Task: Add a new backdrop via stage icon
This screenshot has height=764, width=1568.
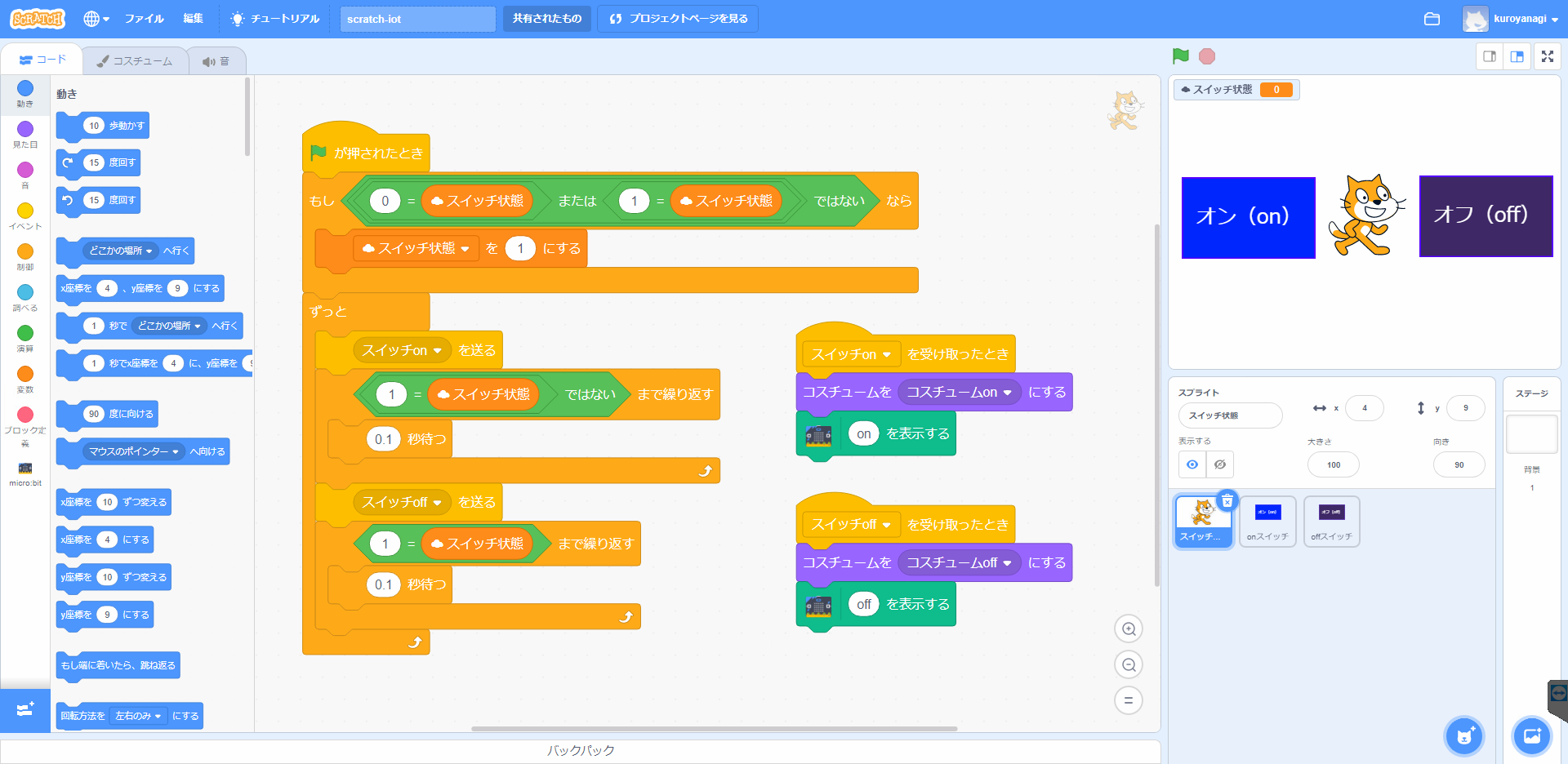Action: point(1532,736)
